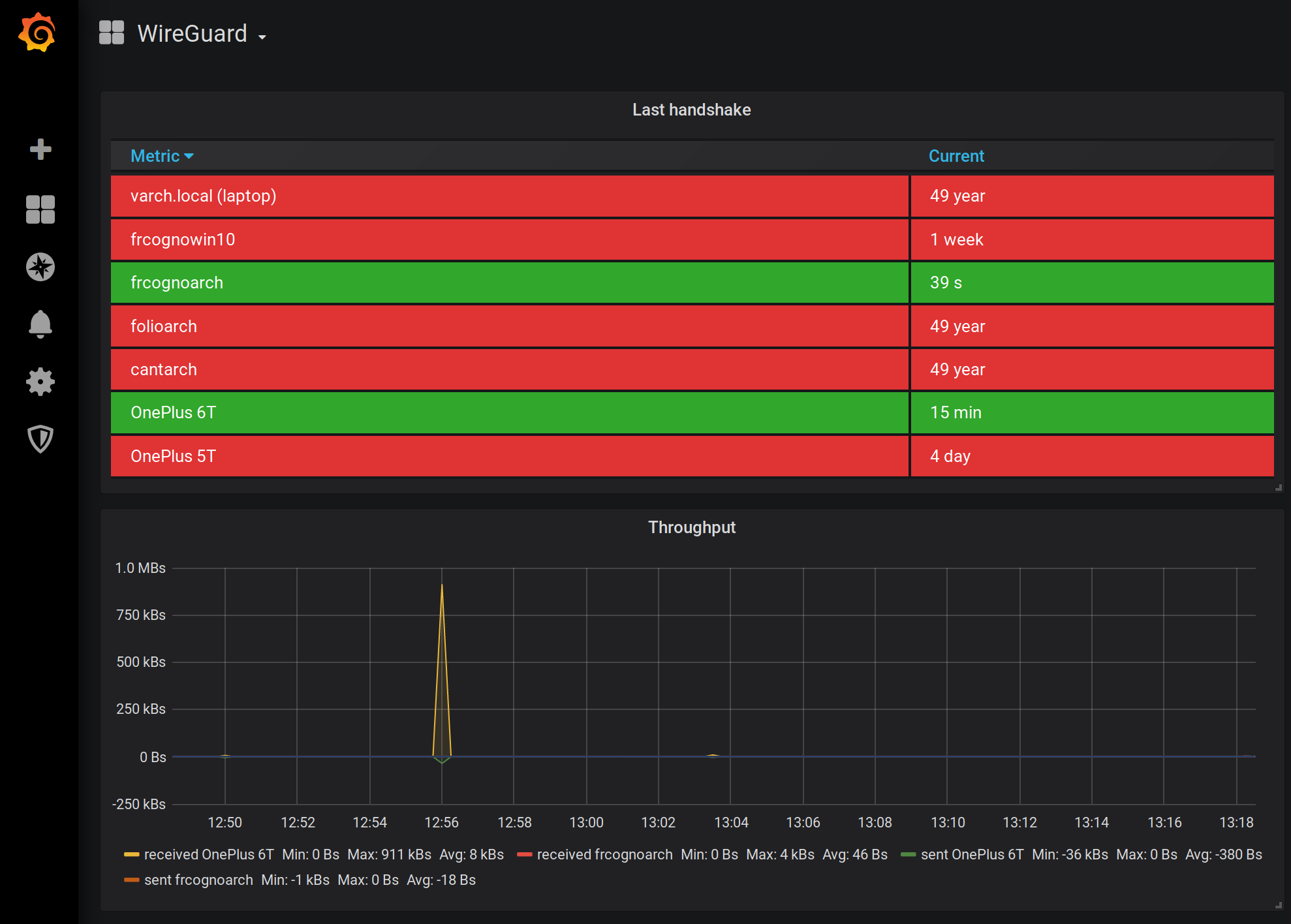Open the Dashboards sidebar icon

40,209
